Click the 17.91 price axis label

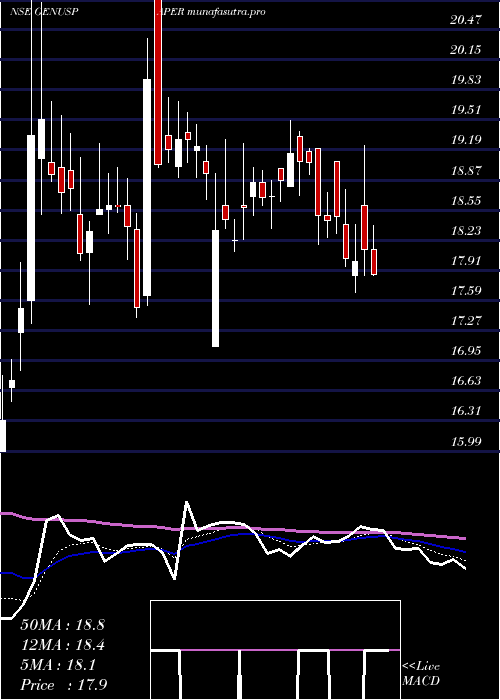point(466,261)
